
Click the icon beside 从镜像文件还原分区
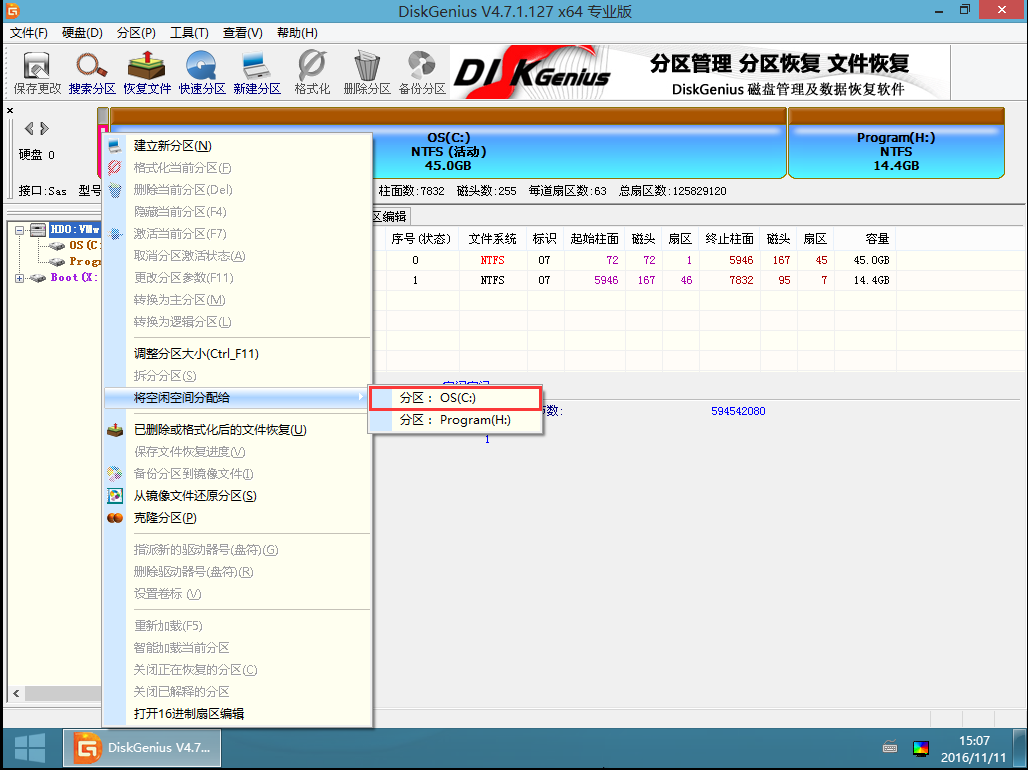tap(115, 496)
